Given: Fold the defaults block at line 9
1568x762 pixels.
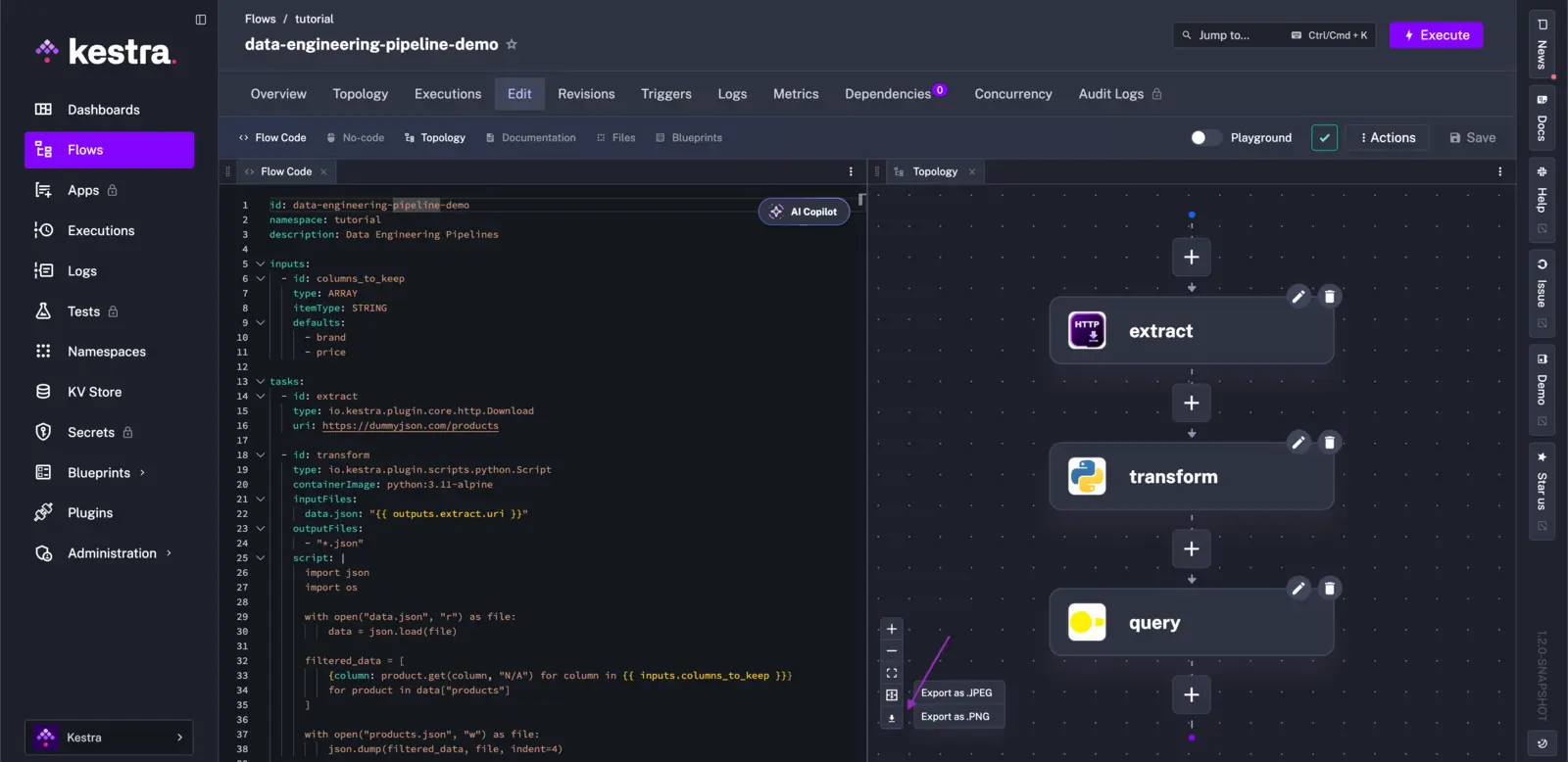Looking at the screenshot, I should 260,323.
